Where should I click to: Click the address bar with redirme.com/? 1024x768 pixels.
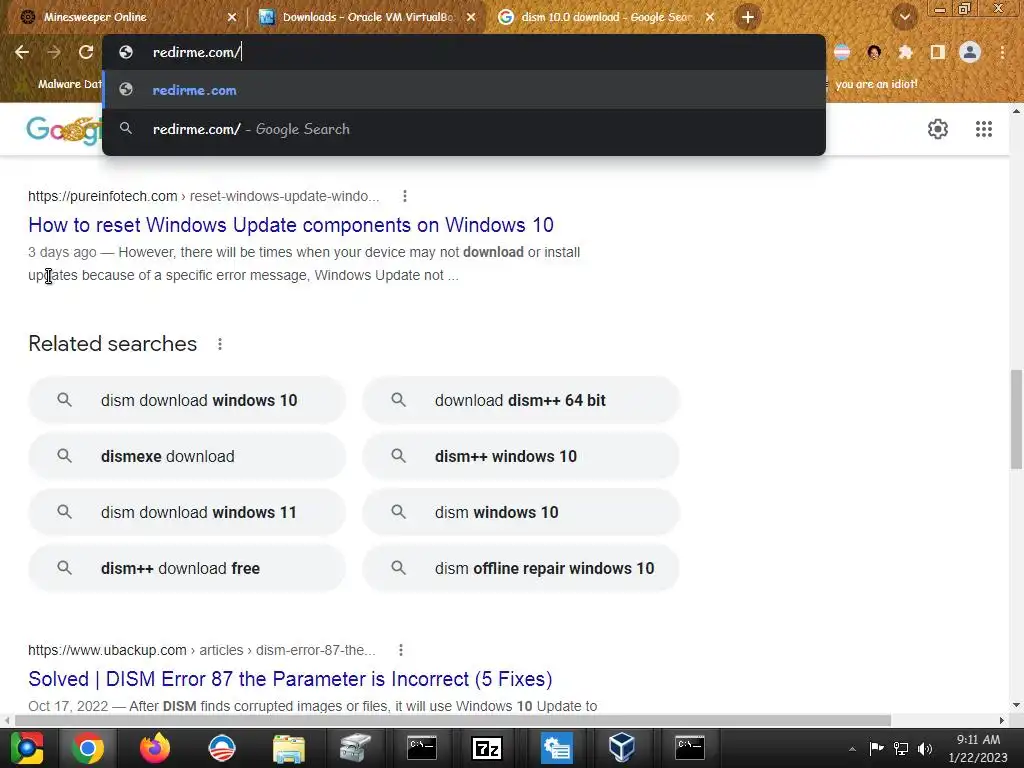[x=464, y=52]
